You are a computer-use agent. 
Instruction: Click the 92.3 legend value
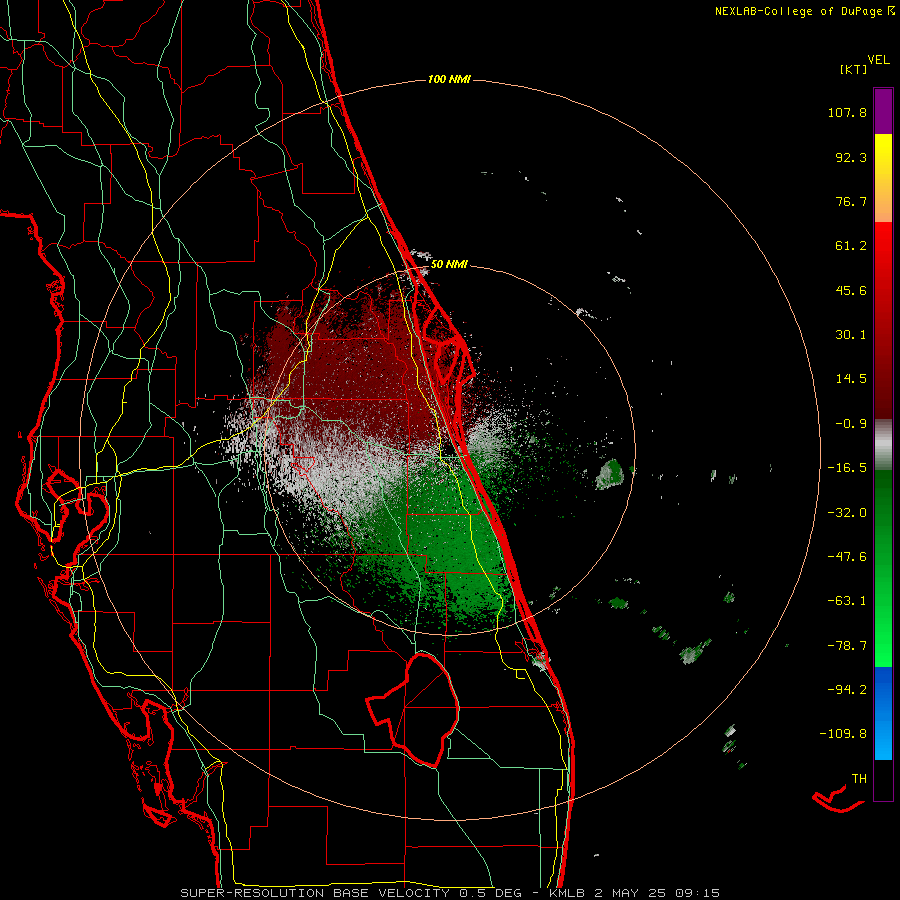[851, 157]
